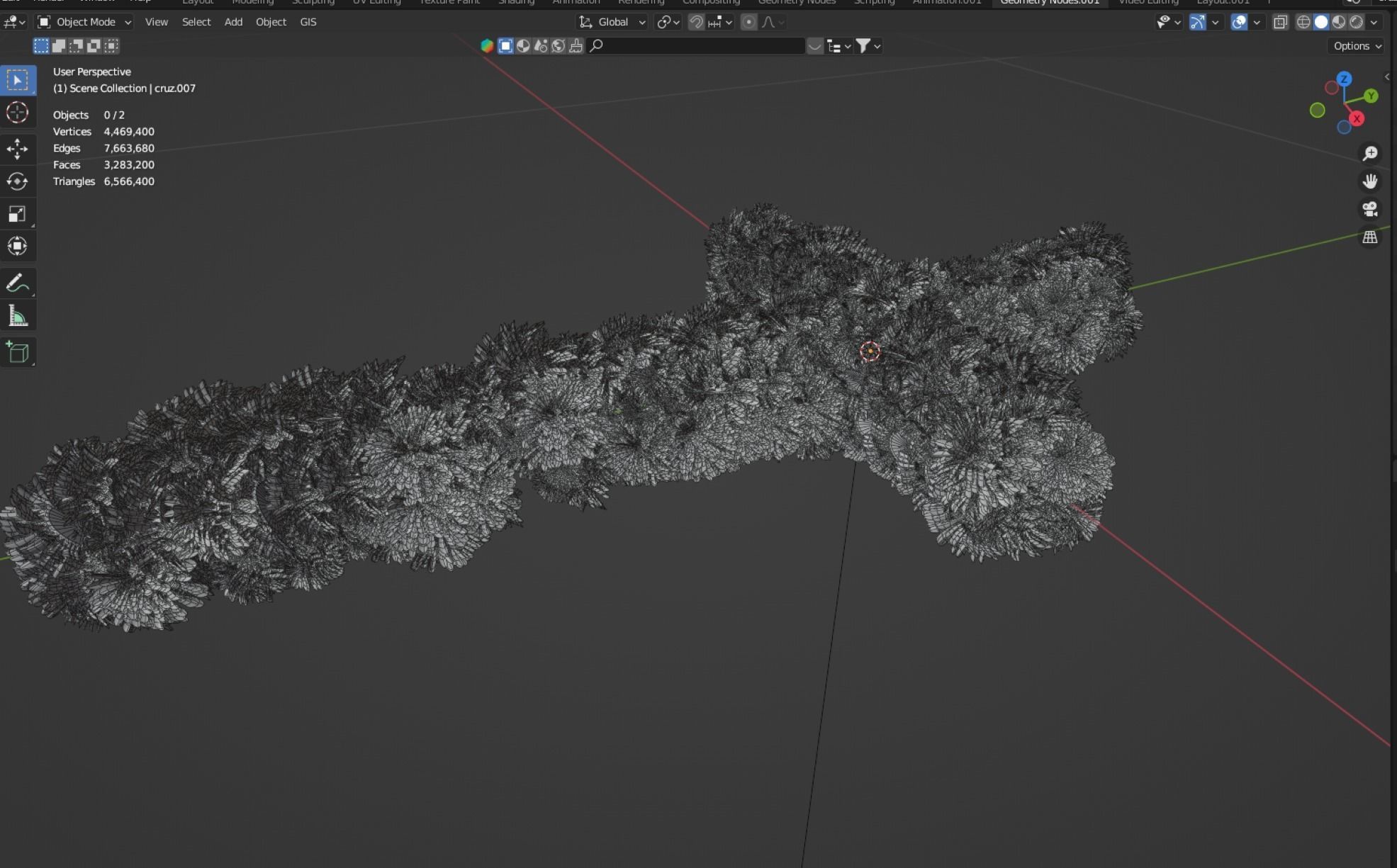Image resolution: width=1397 pixels, height=868 pixels.
Task: Toggle snapping magnet
Action: pos(696,22)
